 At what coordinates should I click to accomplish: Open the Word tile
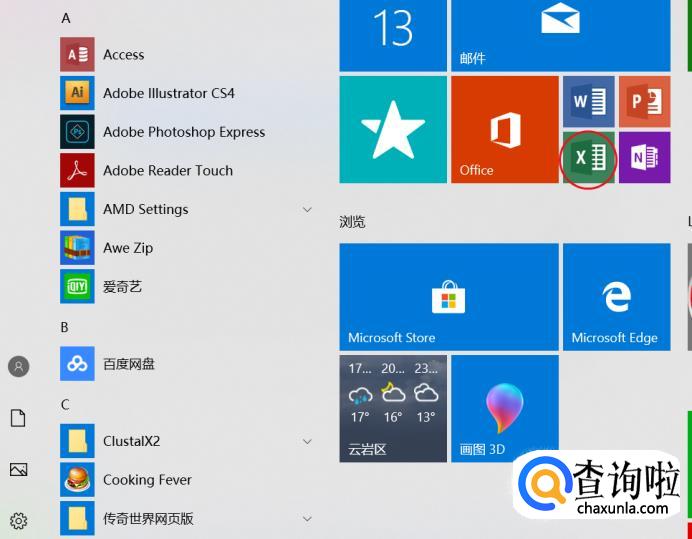(589, 102)
